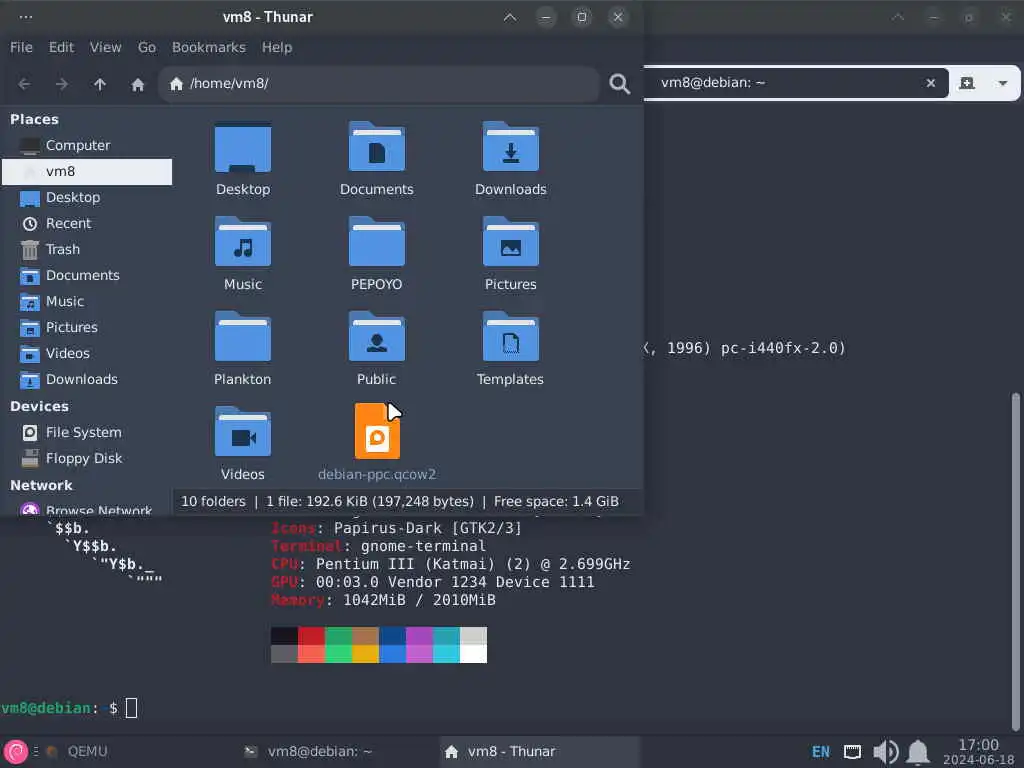This screenshot has width=1024, height=768.
Task: Open Browse Network in sidebar
Action: pos(88,509)
